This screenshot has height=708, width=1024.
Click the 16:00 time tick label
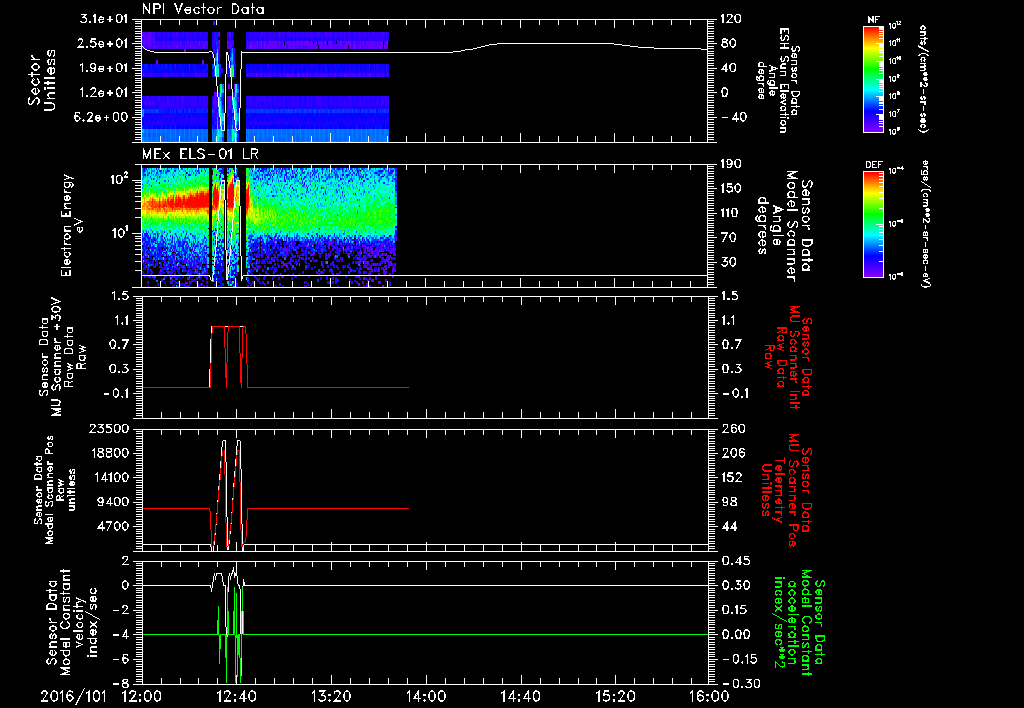(x=709, y=696)
